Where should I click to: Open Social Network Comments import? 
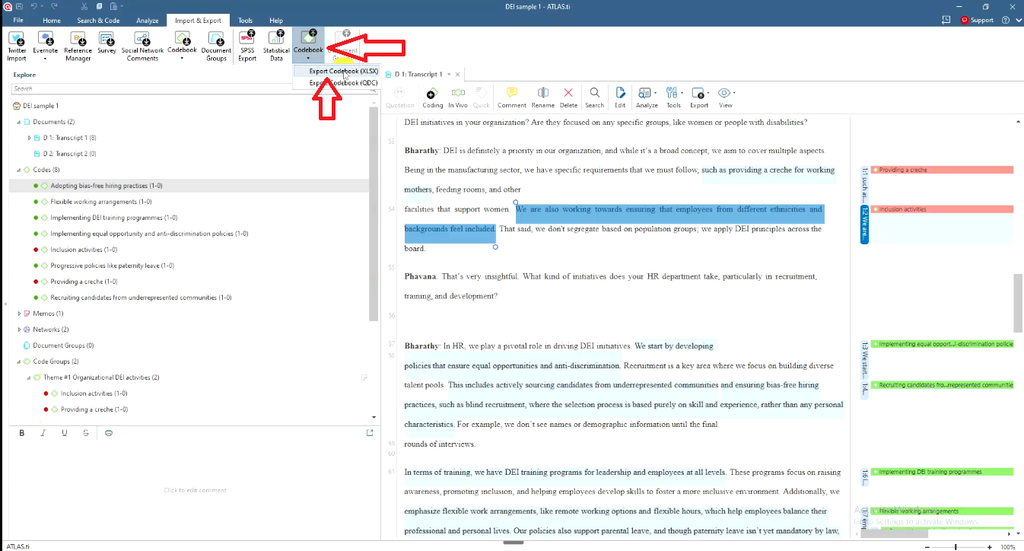pyautogui.click(x=142, y=46)
